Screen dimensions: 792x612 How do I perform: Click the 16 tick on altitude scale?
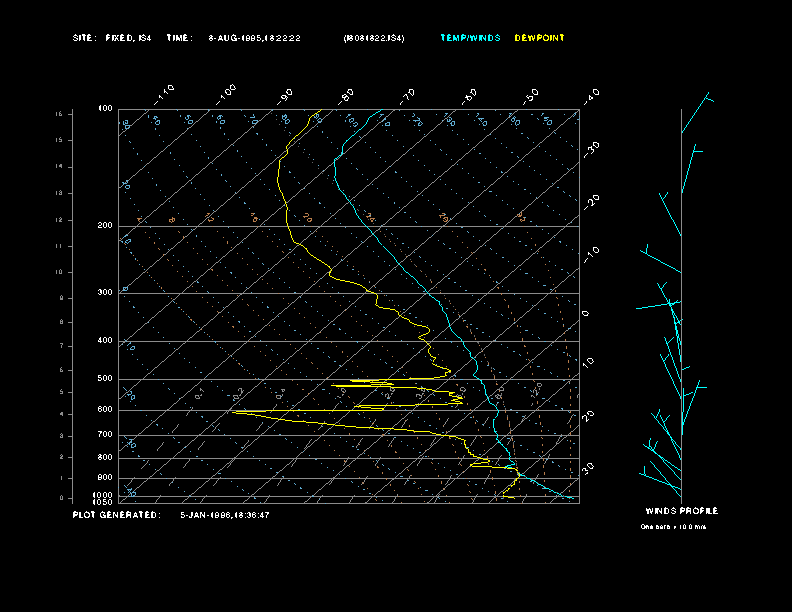tap(59, 114)
